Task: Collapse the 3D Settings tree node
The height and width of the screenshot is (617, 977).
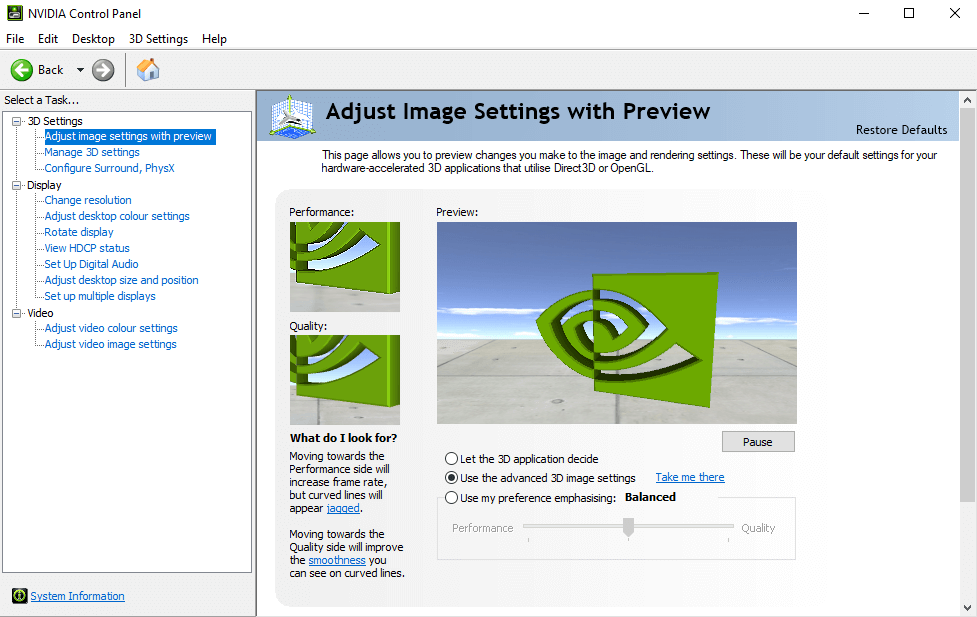Action: (x=17, y=121)
